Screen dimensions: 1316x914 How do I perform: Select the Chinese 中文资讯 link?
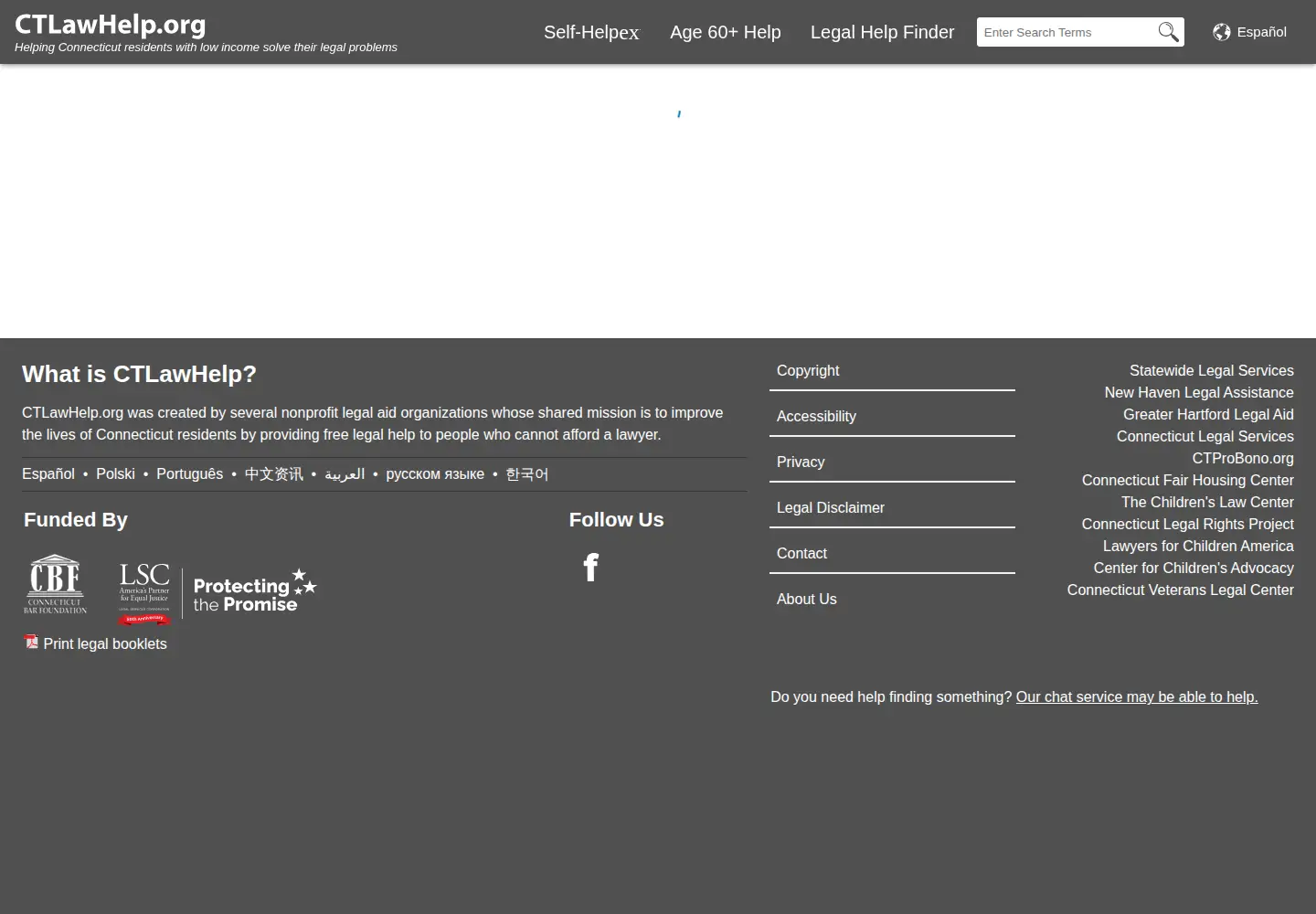(x=274, y=473)
